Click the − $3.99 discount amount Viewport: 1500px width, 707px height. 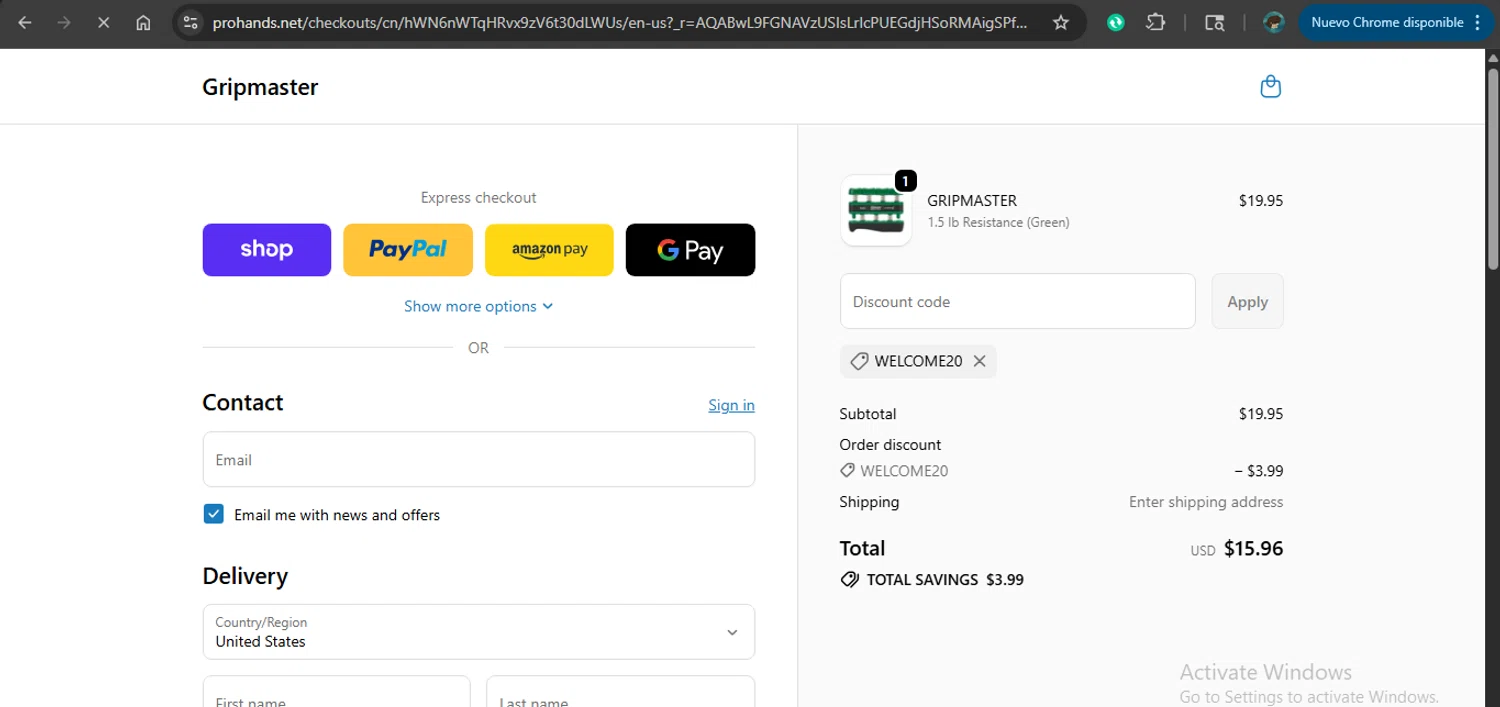tap(1259, 471)
